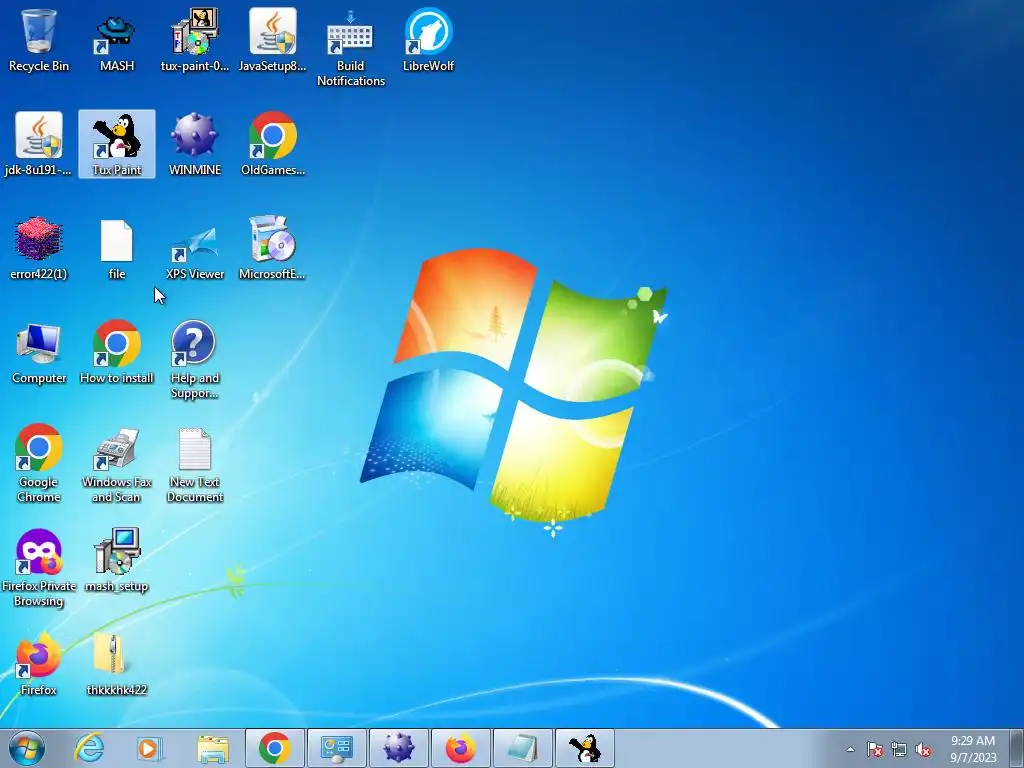This screenshot has width=1024, height=768.
Task: Show hidden system tray icons
Action: [x=850, y=749]
